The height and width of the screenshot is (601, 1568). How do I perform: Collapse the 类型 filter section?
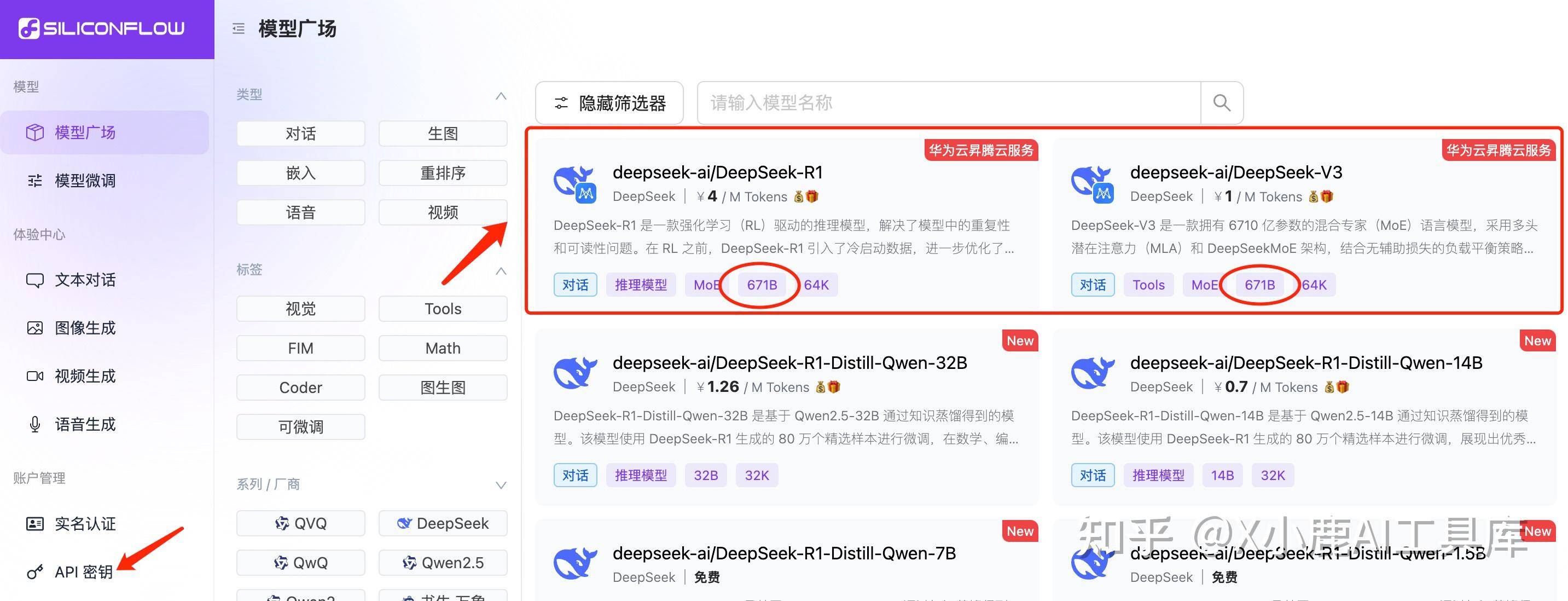tap(501, 96)
